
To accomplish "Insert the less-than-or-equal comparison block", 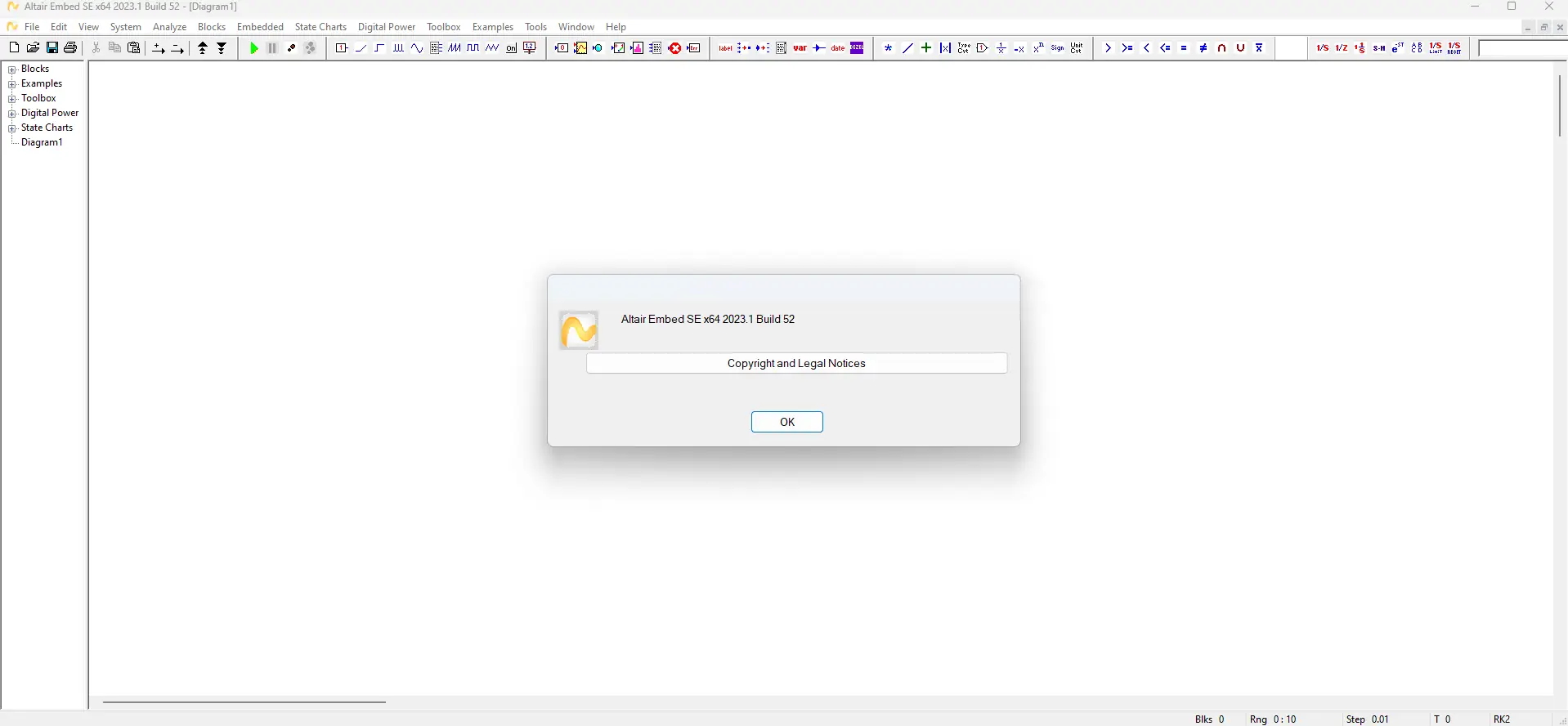I will tap(1165, 48).
